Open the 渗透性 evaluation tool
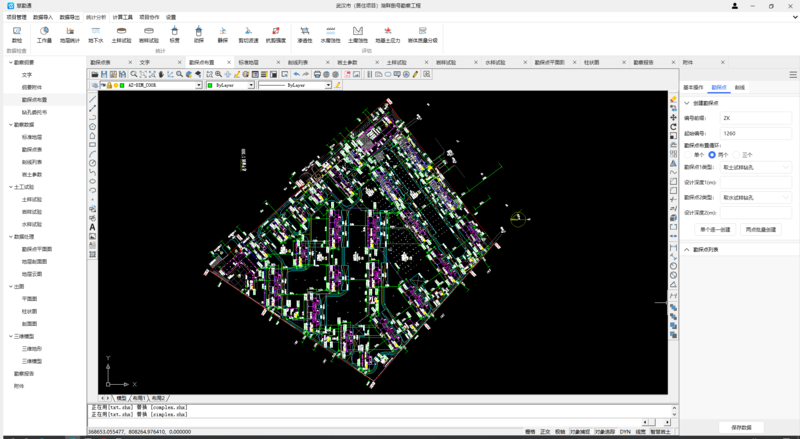This screenshot has width=800, height=439. 305,34
